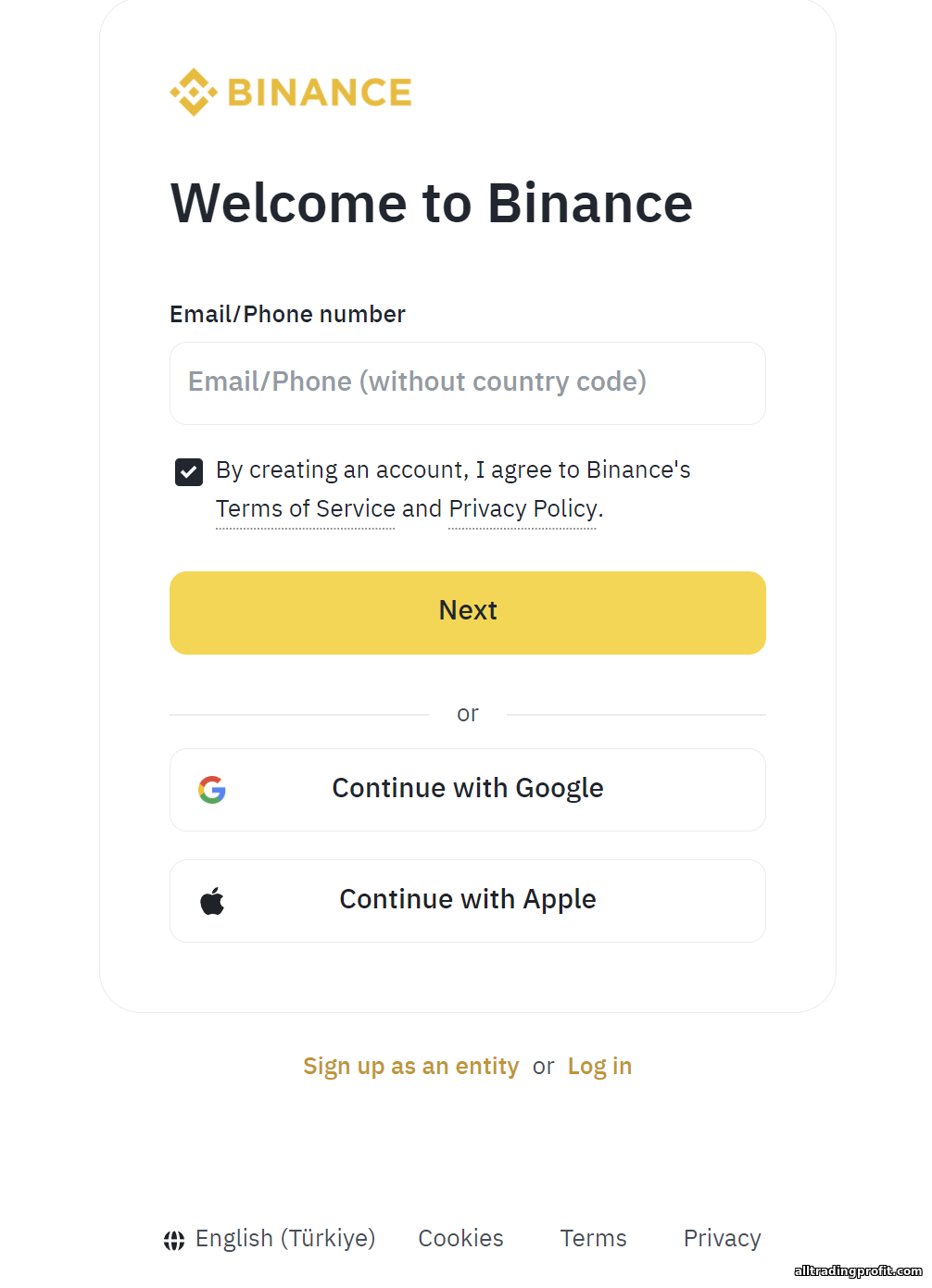Click the globe language icon

click(174, 1240)
